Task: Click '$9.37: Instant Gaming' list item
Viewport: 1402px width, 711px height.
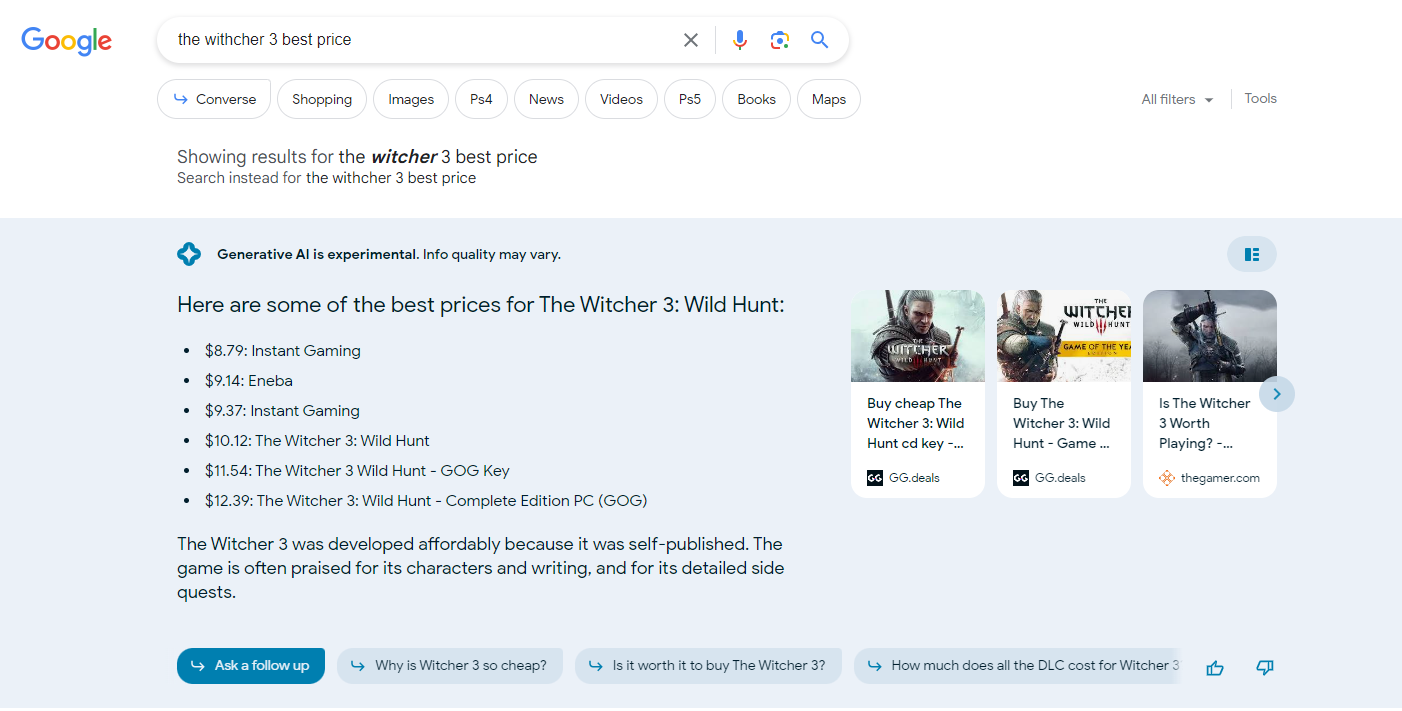Action: click(282, 411)
